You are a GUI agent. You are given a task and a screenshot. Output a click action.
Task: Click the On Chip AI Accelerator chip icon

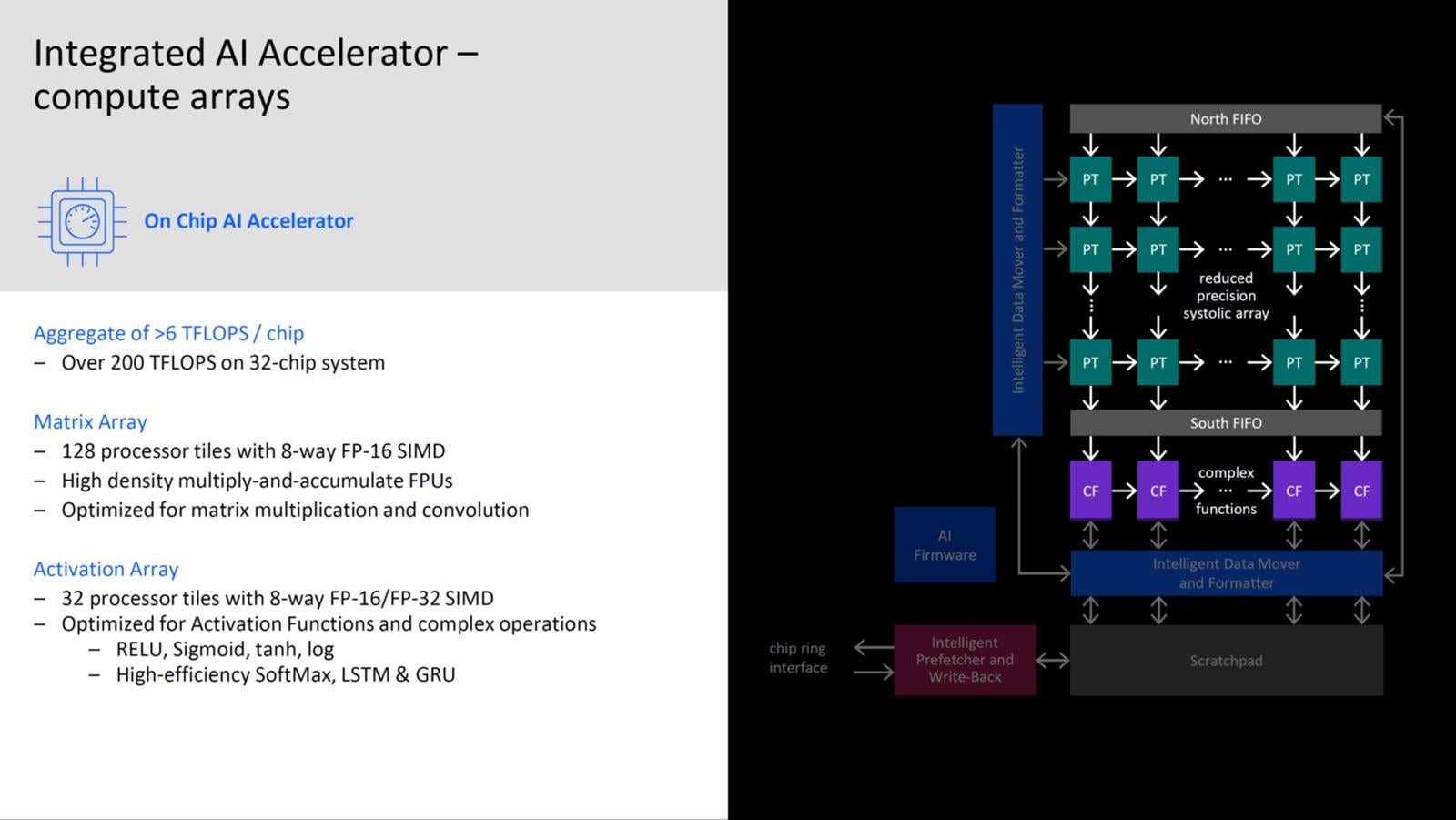[x=82, y=221]
